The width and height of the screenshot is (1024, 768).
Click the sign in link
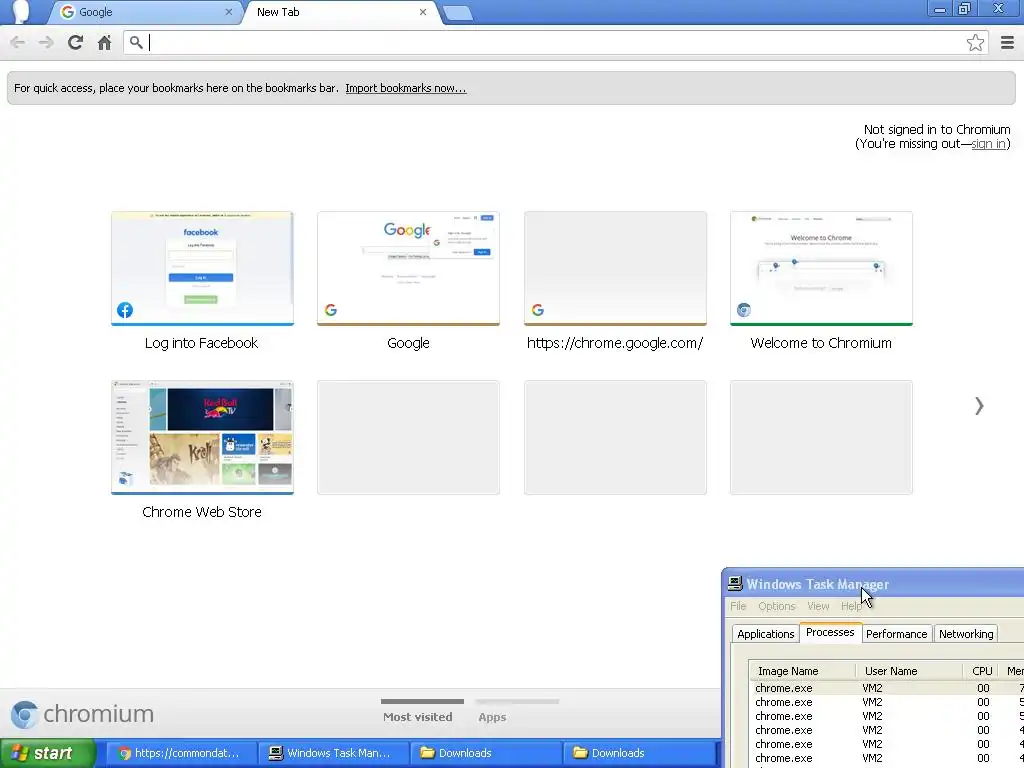pos(988,144)
